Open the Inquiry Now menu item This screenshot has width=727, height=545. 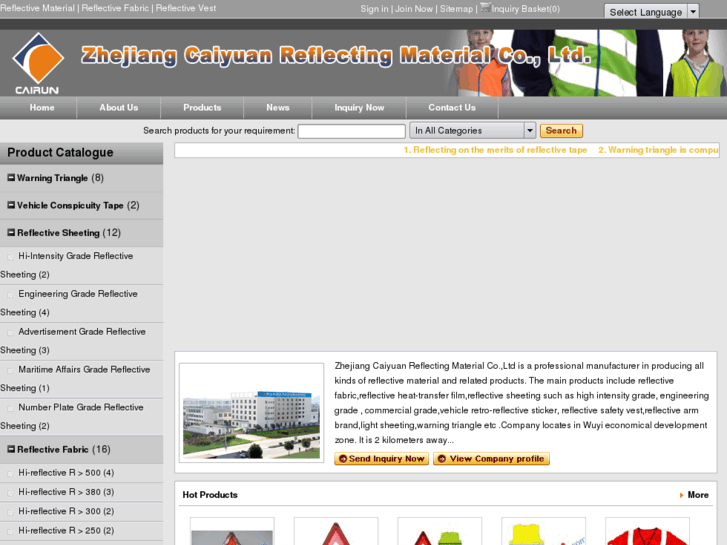click(x=359, y=108)
